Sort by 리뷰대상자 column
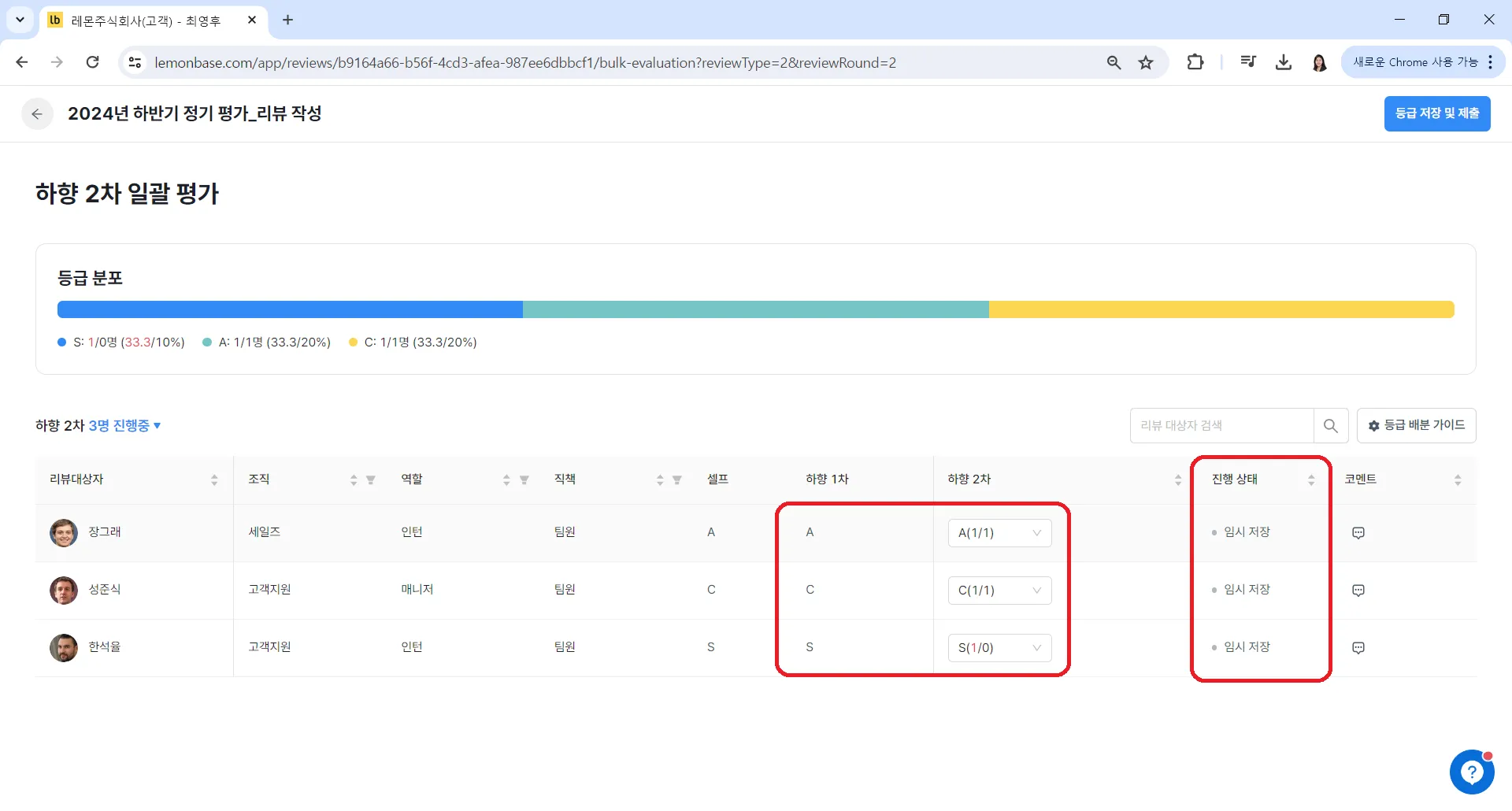 point(214,480)
